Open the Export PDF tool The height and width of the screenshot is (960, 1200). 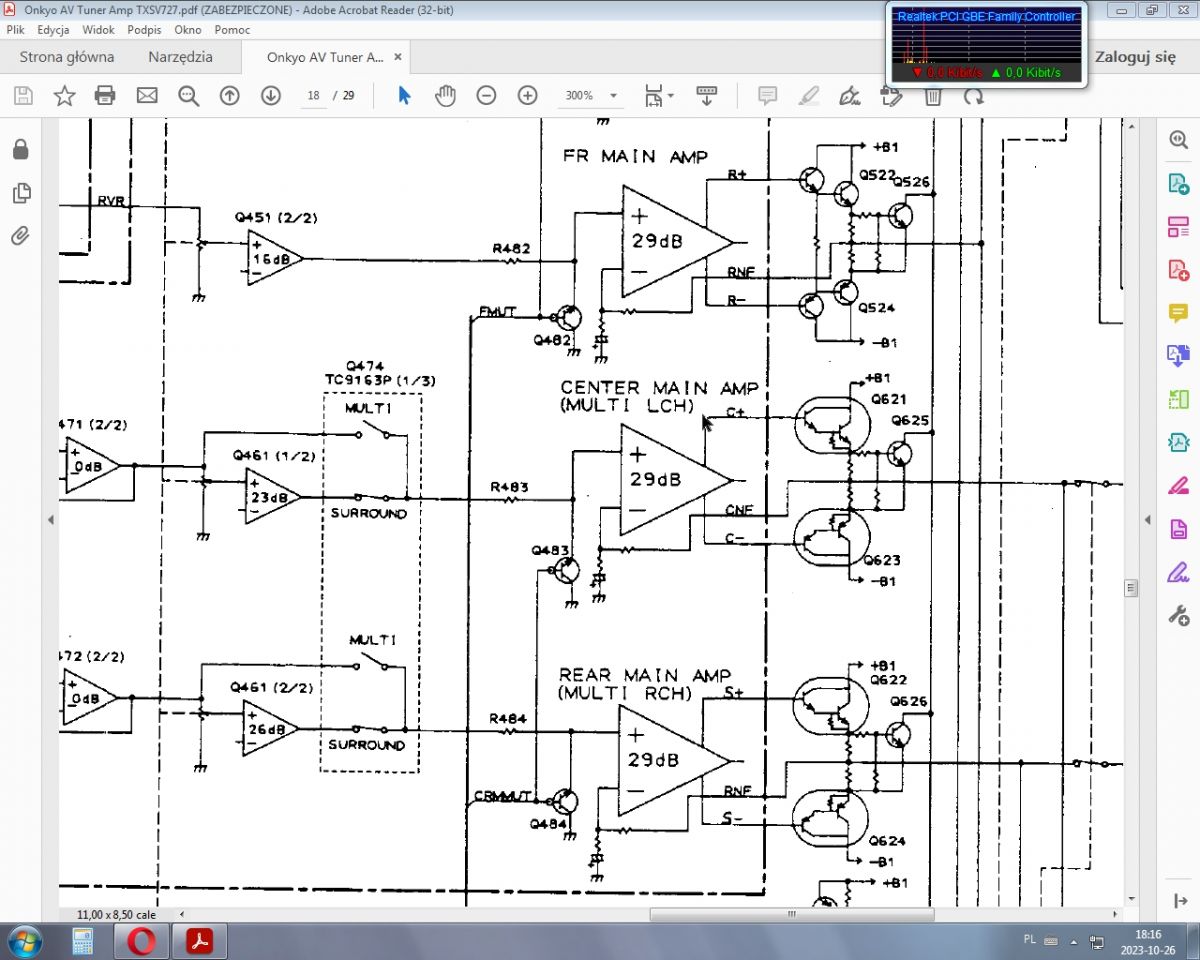point(1178,184)
